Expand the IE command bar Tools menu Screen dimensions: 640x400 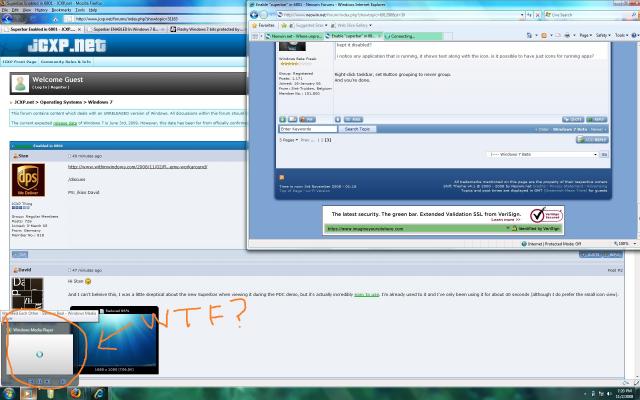tap(621, 36)
